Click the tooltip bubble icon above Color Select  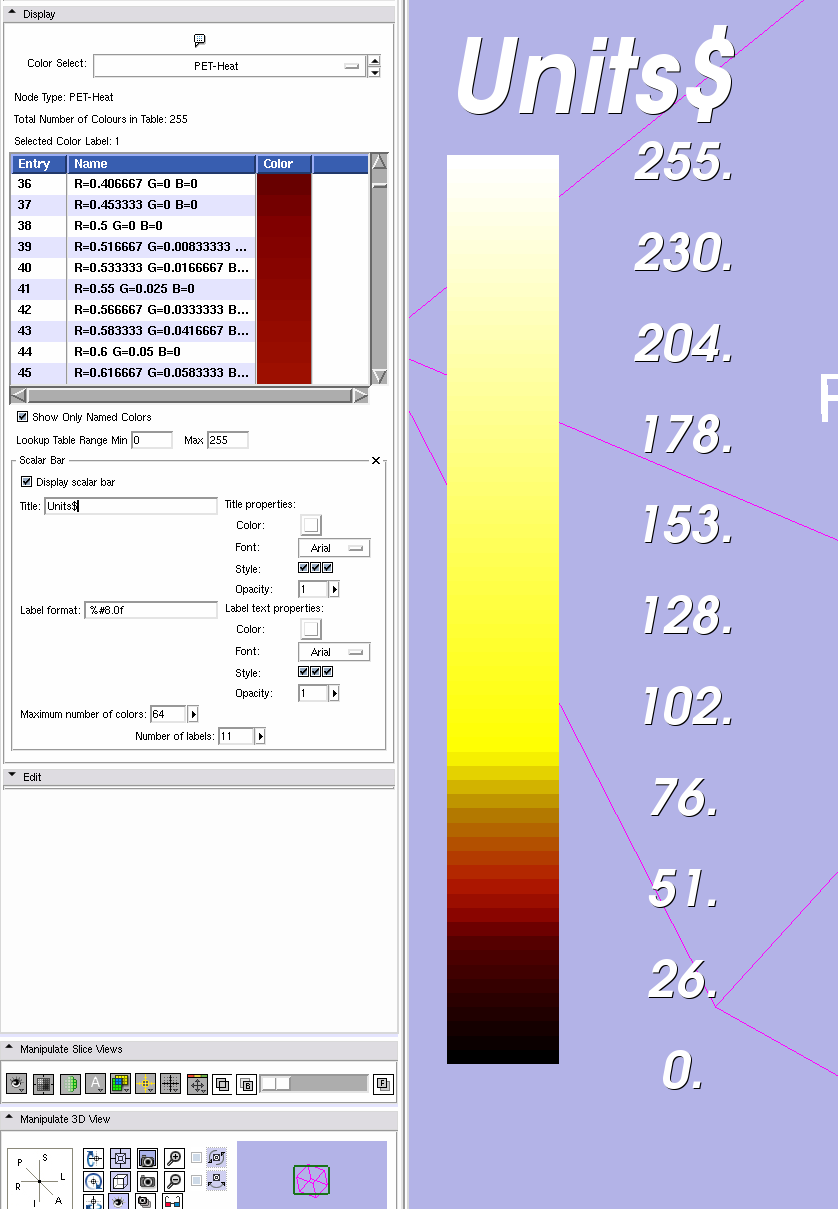point(199,40)
